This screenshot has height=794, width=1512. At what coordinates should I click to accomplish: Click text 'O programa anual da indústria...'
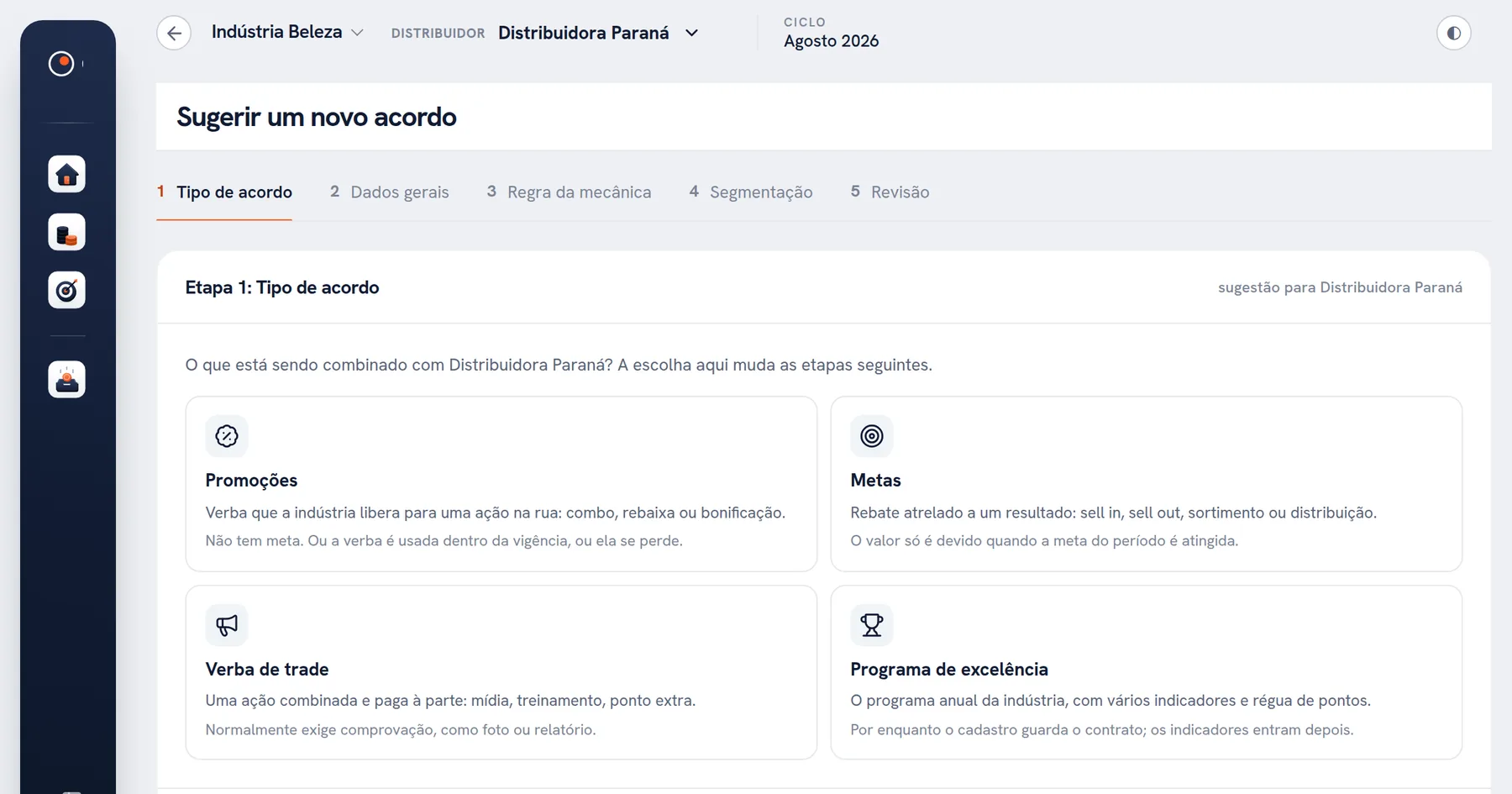(x=1110, y=701)
